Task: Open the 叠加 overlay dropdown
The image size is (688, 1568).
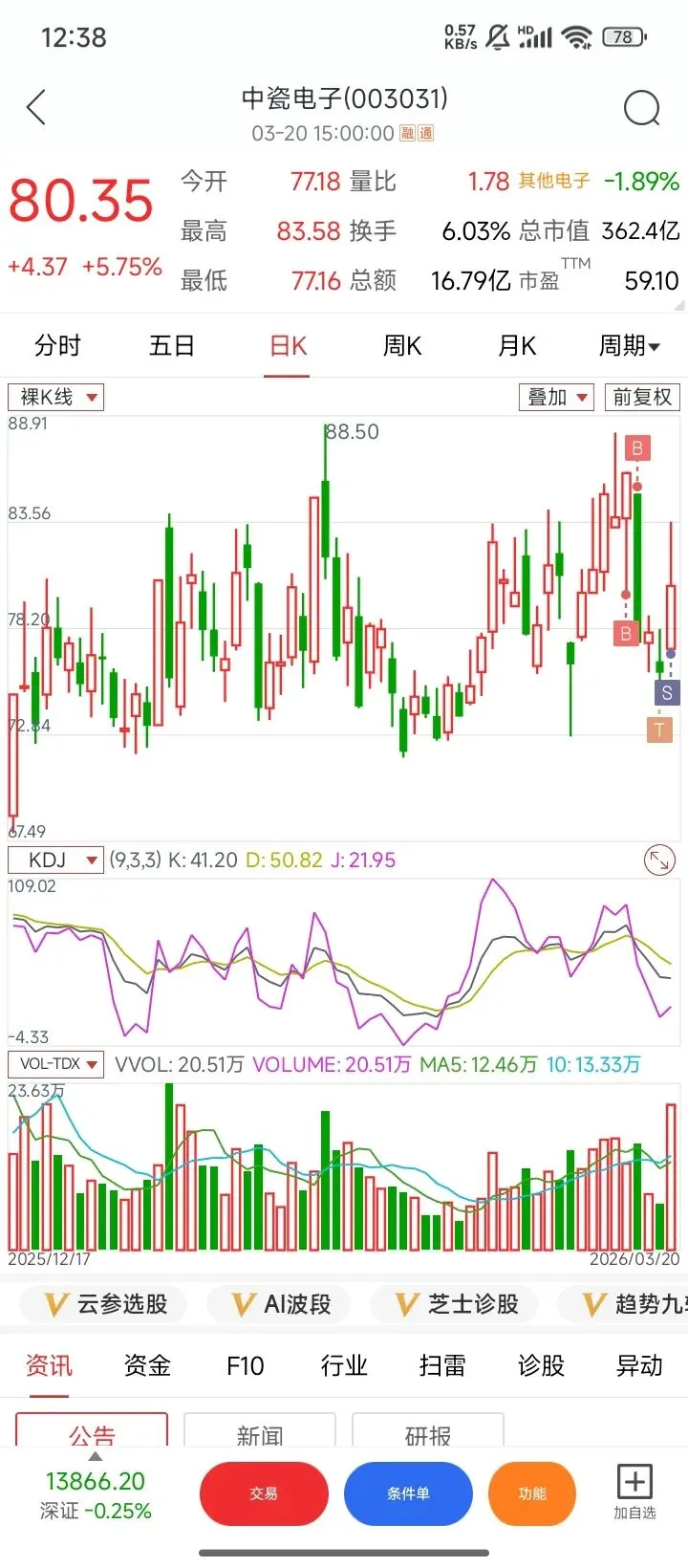Action: click(x=556, y=397)
